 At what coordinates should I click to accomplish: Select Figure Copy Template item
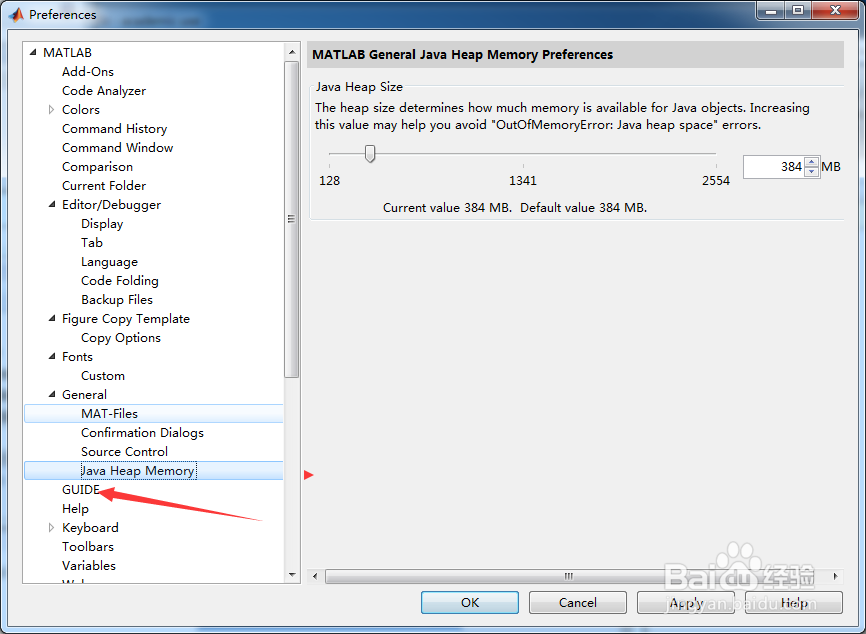click(x=126, y=319)
